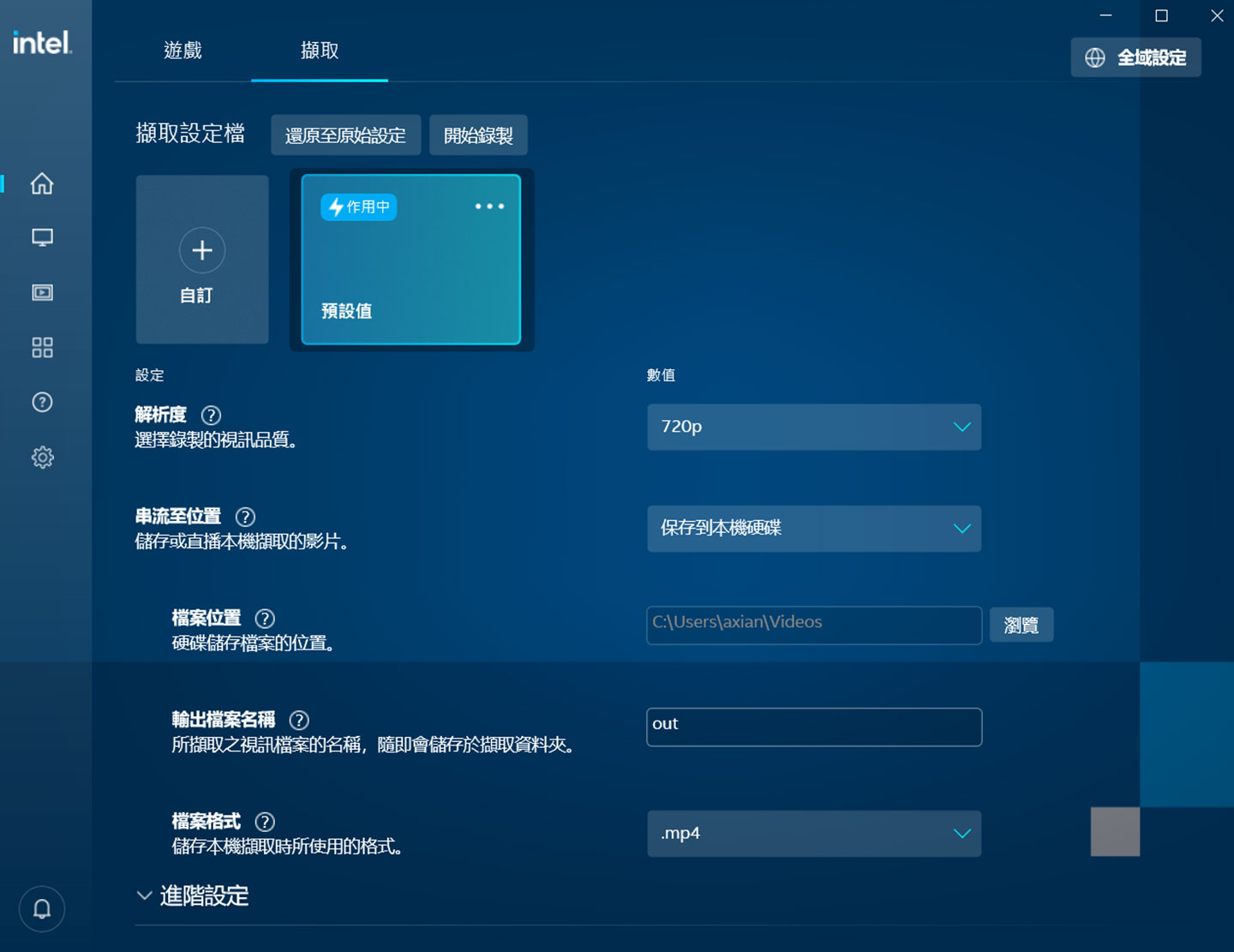1234x952 pixels.
Task: Open the media capture sidebar icon
Action: 41,292
